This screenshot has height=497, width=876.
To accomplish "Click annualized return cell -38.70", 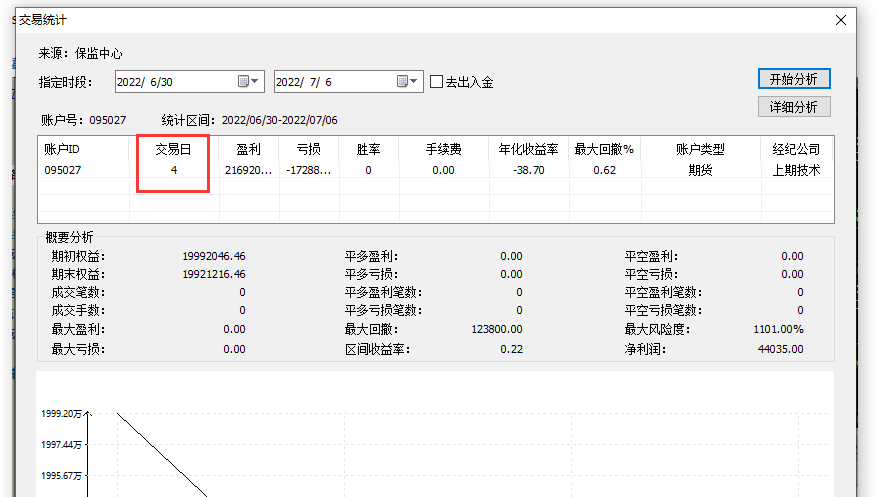I will 529,170.
